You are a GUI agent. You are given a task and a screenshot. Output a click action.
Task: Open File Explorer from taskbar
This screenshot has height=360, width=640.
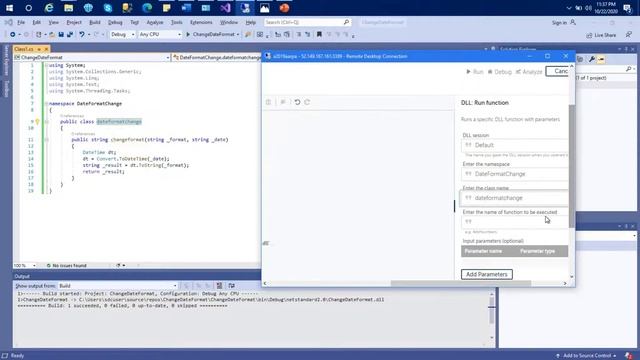[x=68, y=8]
